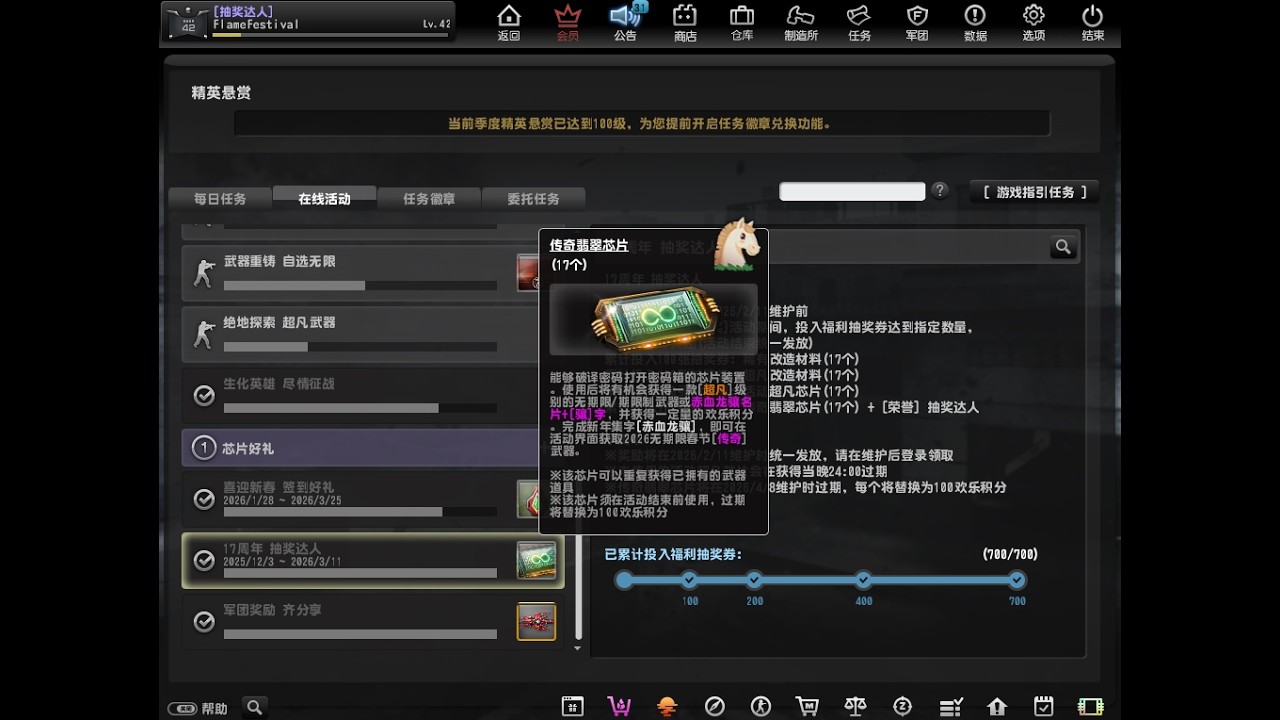Open the 数据 data icon
The width and height of the screenshot is (1280, 720).
click(975, 22)
